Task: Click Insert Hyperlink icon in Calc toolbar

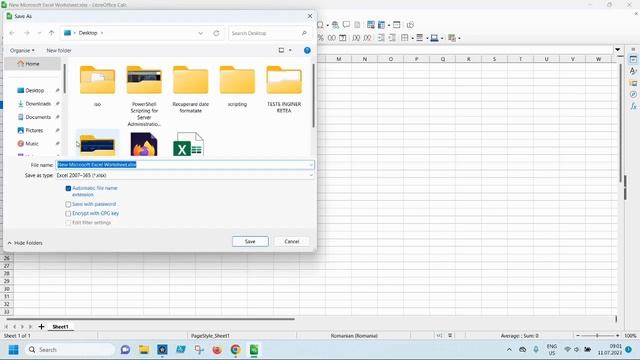Action: (x=335, y=25)
